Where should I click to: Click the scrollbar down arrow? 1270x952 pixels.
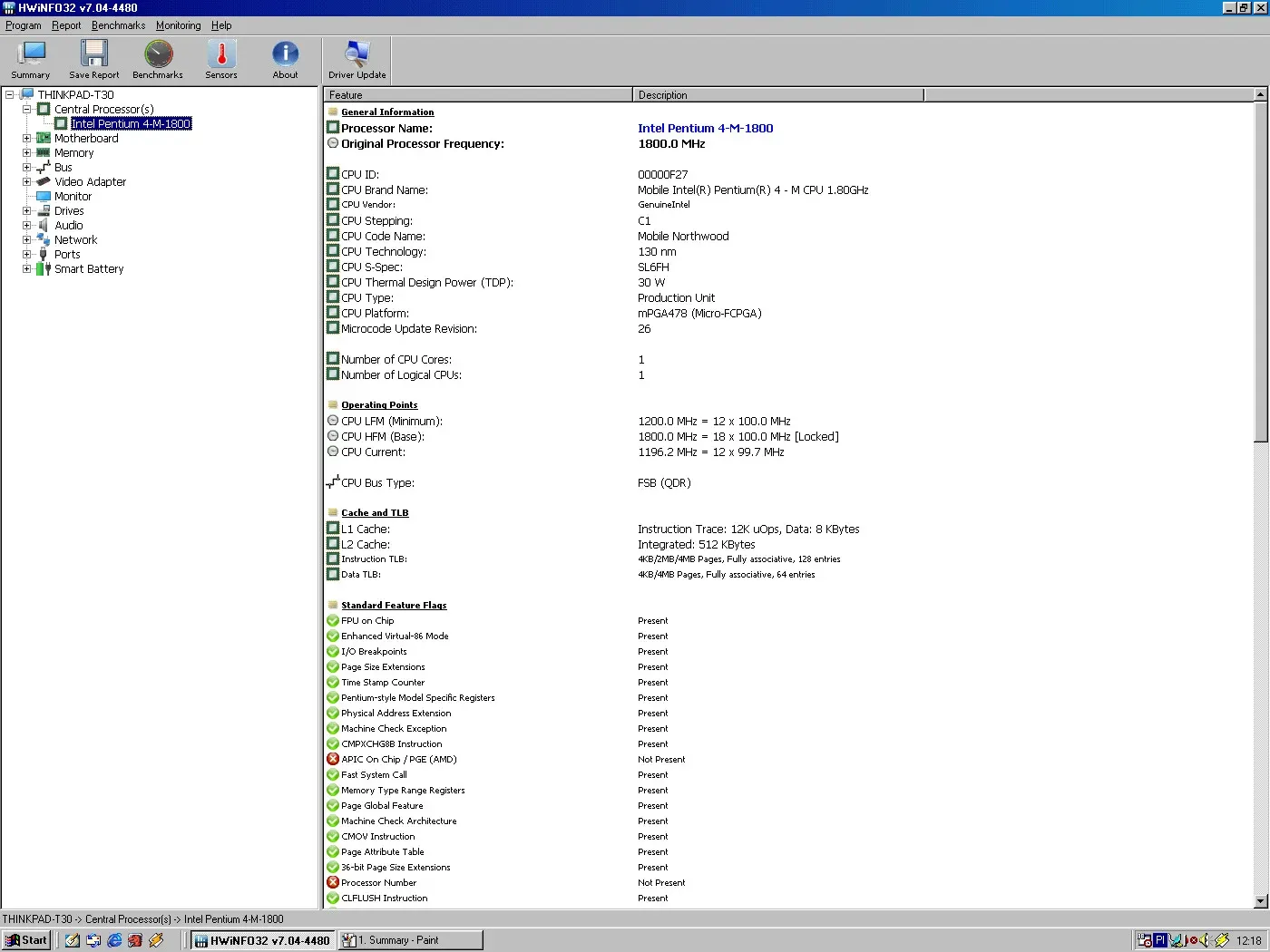pos(1260,901)
